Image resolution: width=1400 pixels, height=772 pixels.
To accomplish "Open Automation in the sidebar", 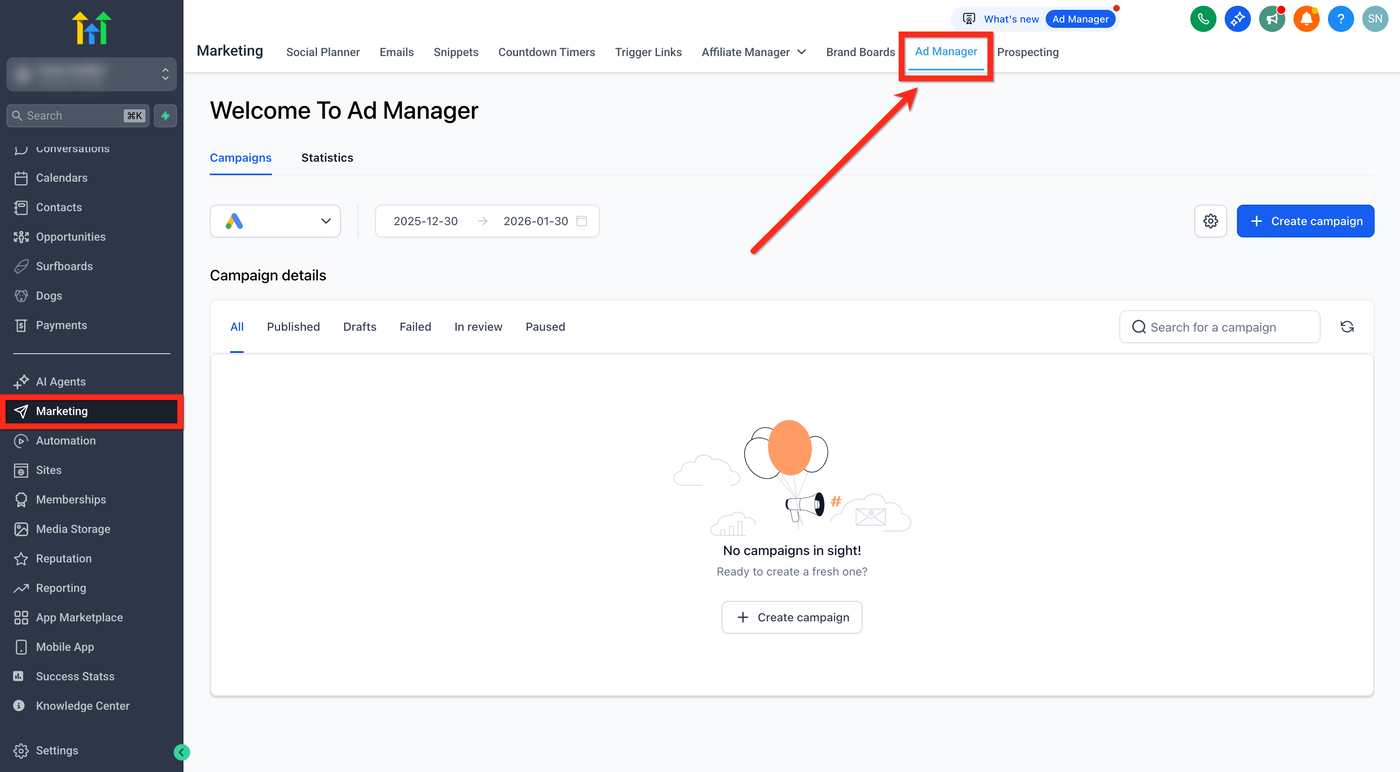I will click(x=66, y=441).
